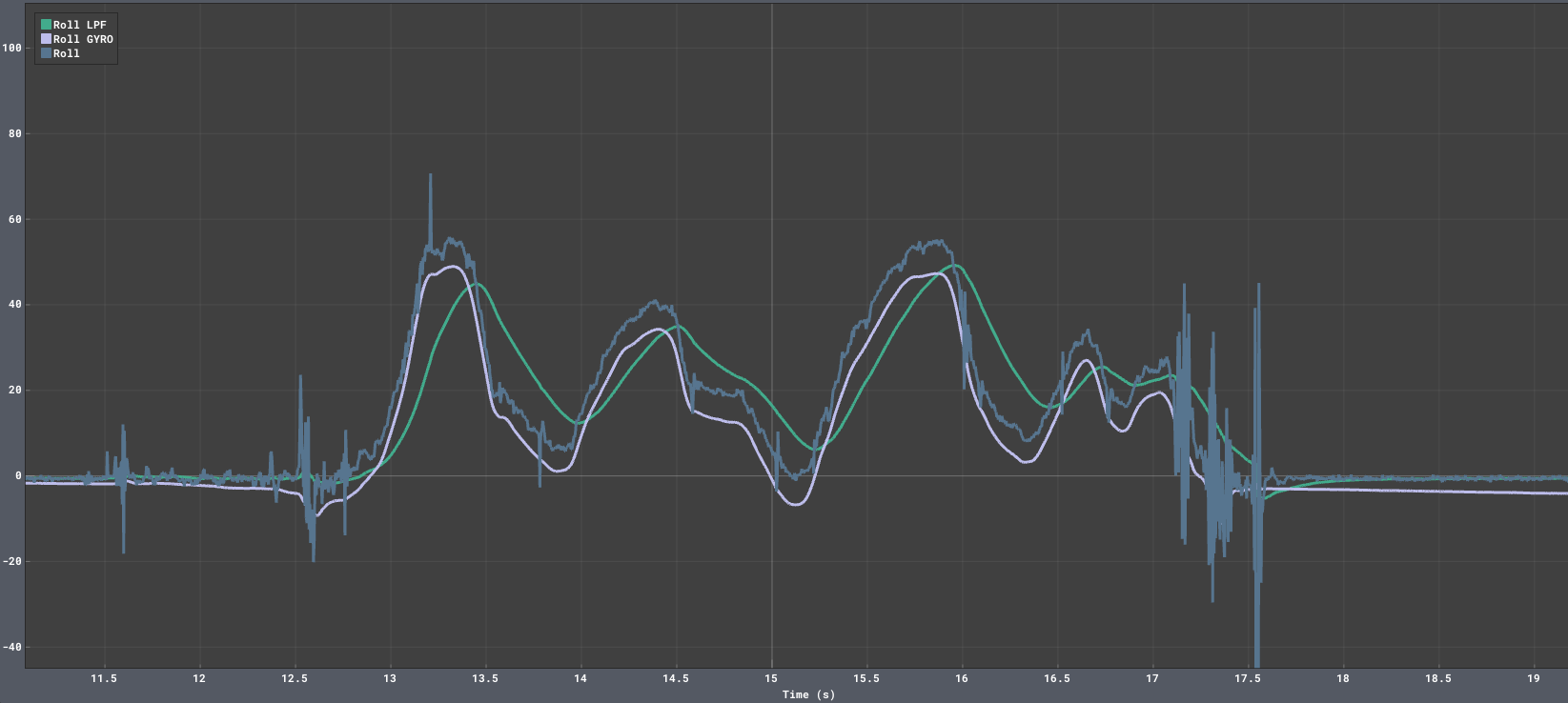Click the 11.5 tick on the time axis
This screenshot has width=1568, height=703.
pyautogui.click(x=104, y=678)
